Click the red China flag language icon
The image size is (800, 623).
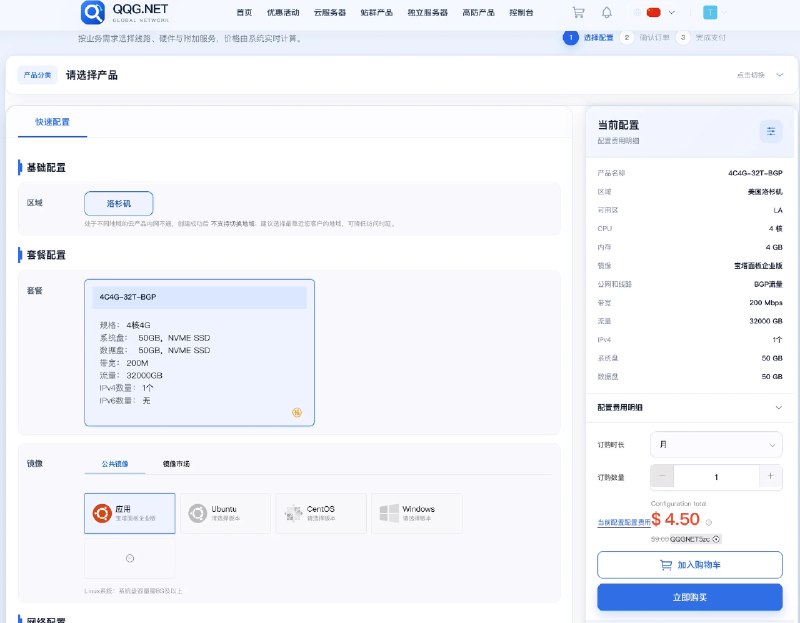tap(654, 12)
